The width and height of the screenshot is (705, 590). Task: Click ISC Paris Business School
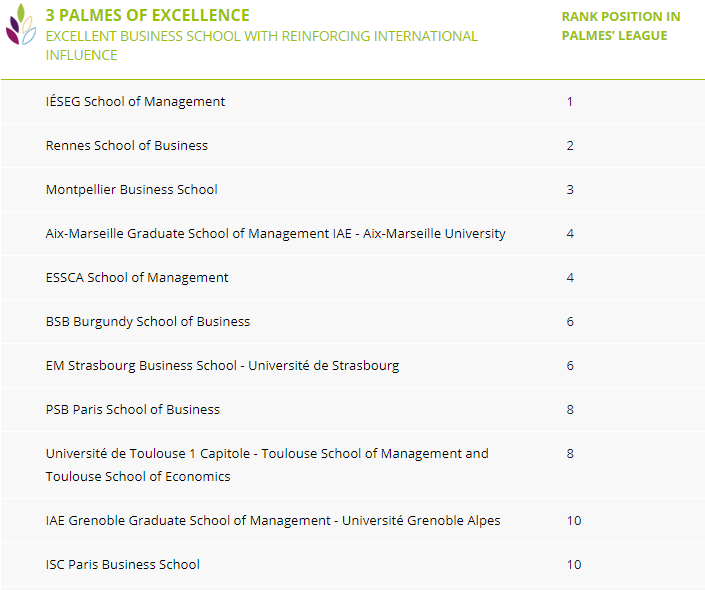[x=123, y=564]
